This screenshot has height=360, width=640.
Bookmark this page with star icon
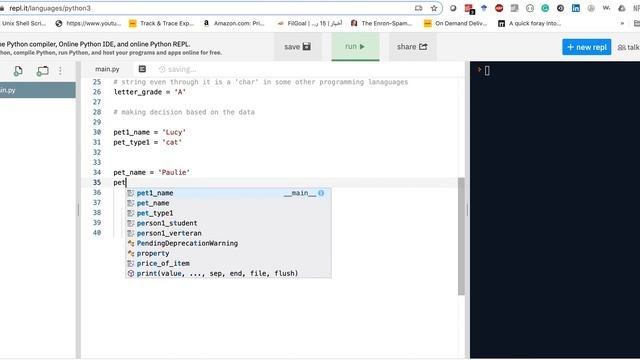point(434,8)
